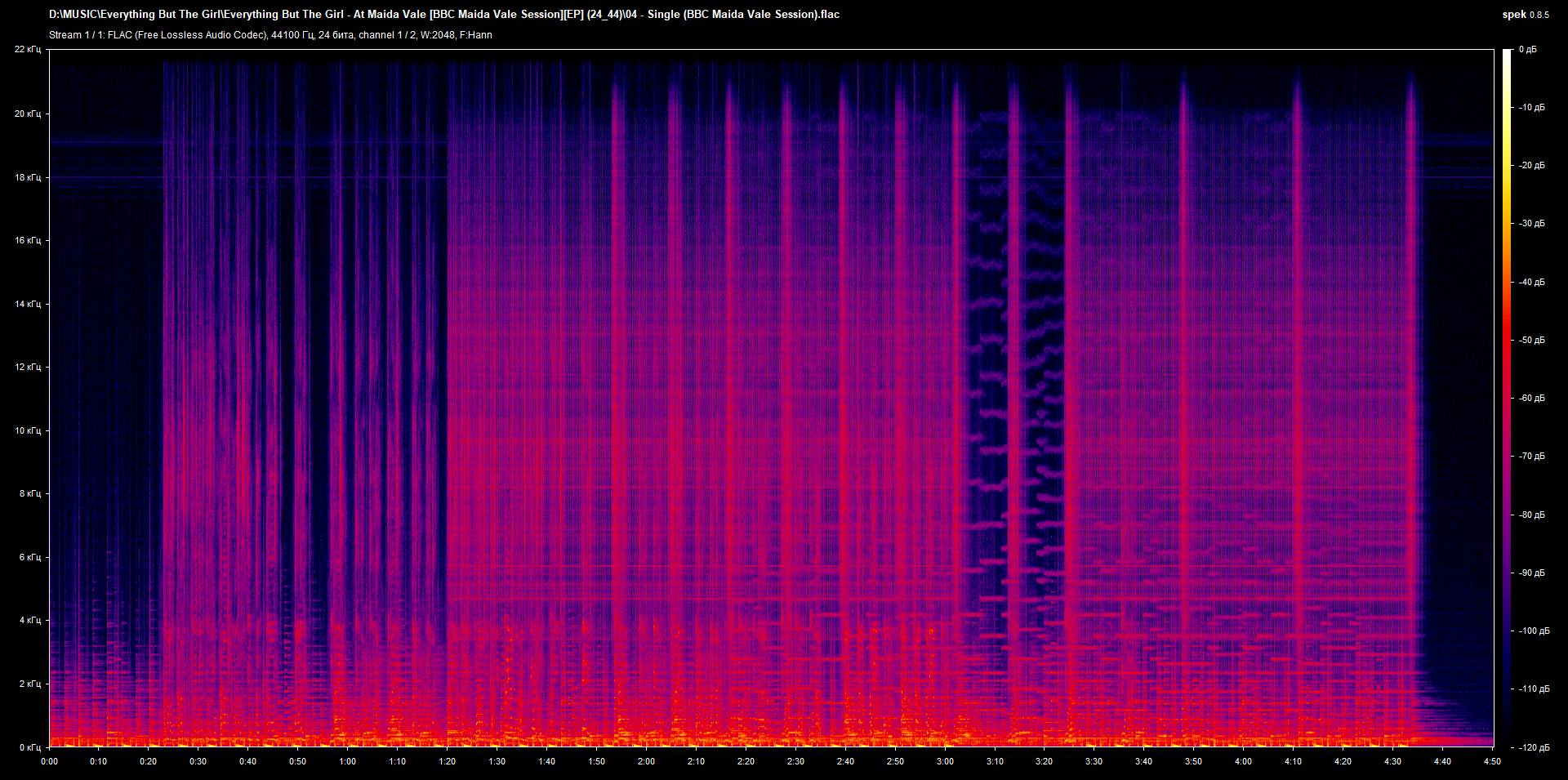The image size is (1568, 780).
Task: Click the 4:00 time axis marker
Action: 1243,761
